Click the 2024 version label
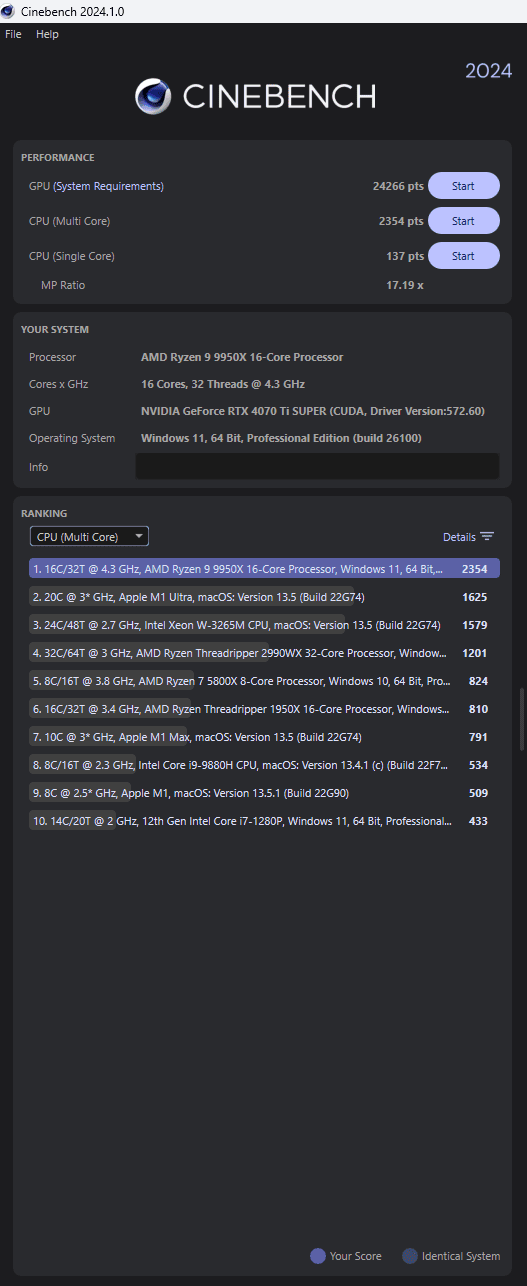The width and height of the screenshot is (527, 1286). [x=488, y=71]
